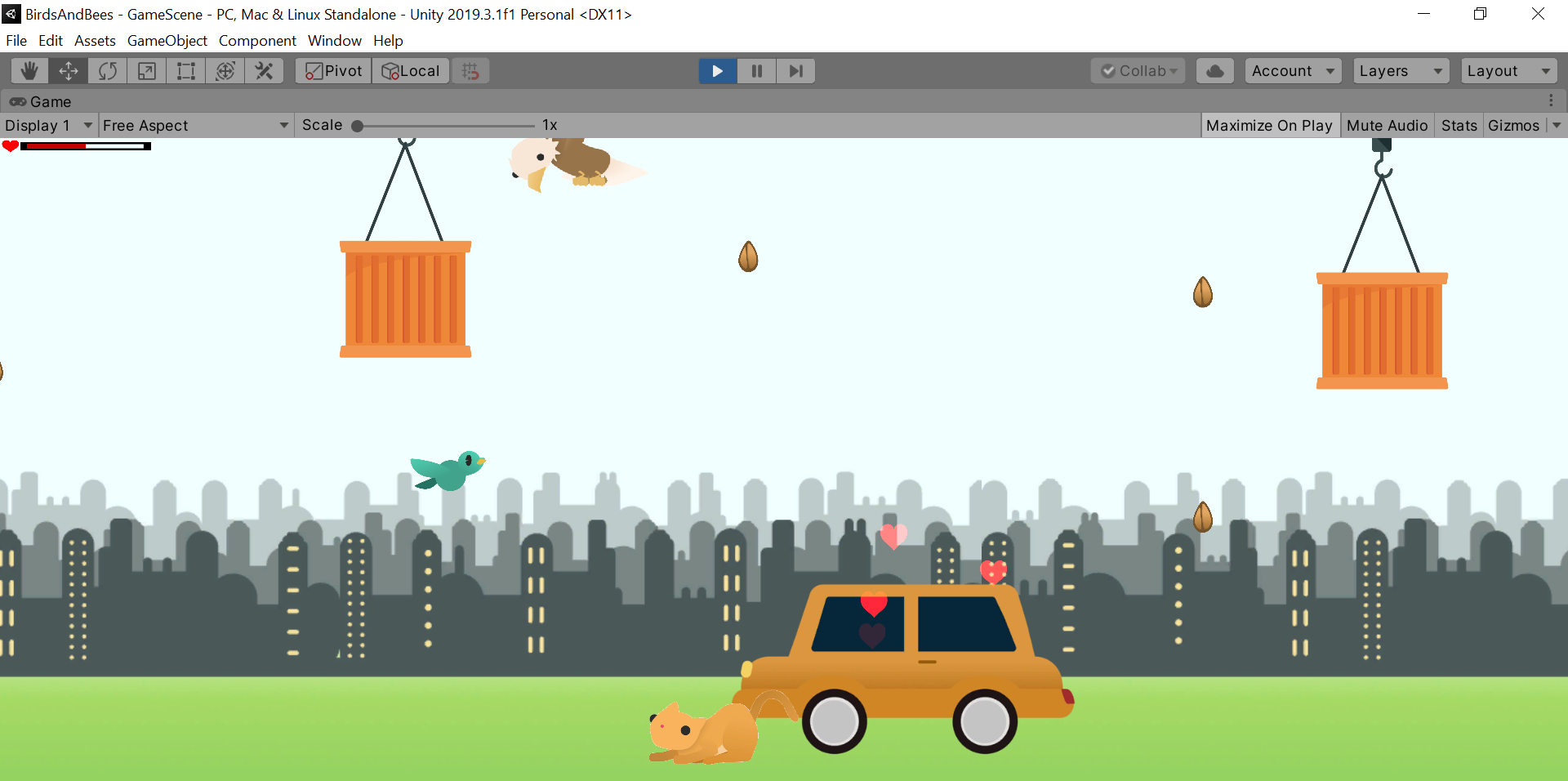Viewport: 1568px width, 781px height.
Task: Select the Scale tool
Action: [x=146, y=71]
